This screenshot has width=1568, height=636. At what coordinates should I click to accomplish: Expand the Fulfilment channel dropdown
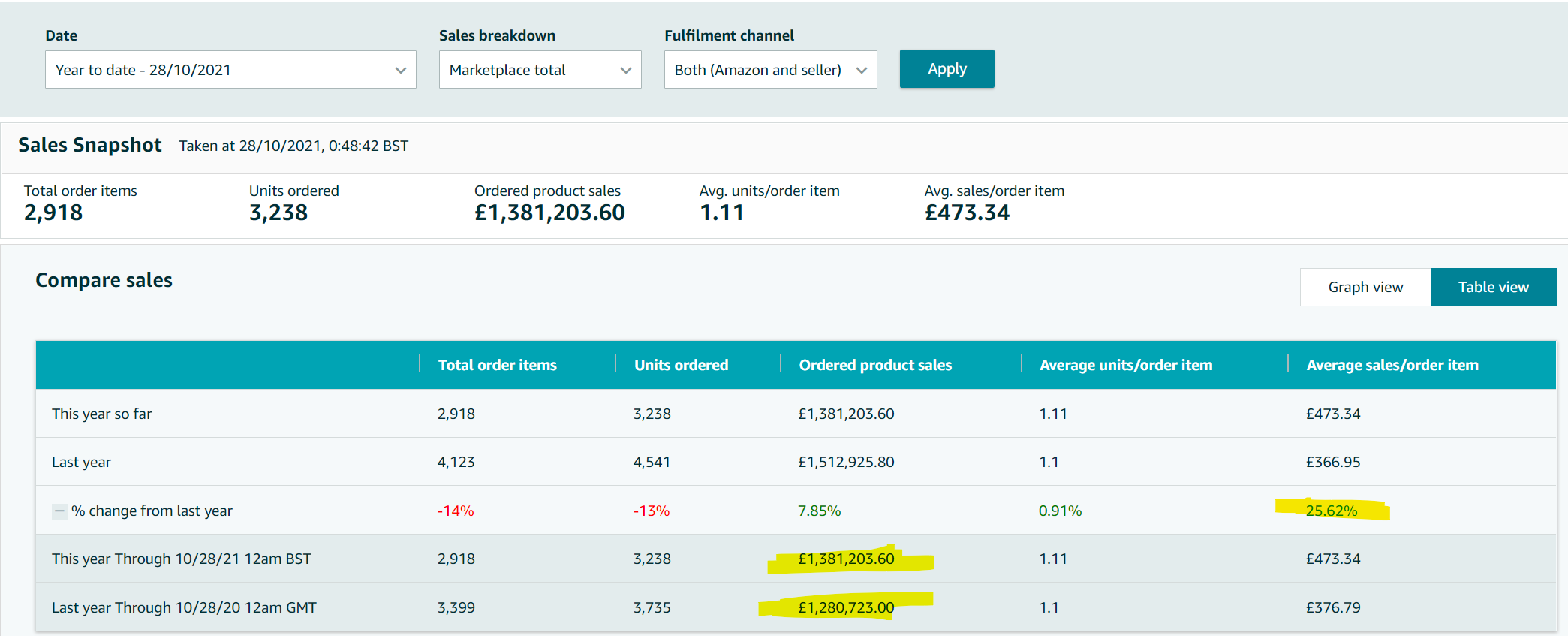point(770,70)
